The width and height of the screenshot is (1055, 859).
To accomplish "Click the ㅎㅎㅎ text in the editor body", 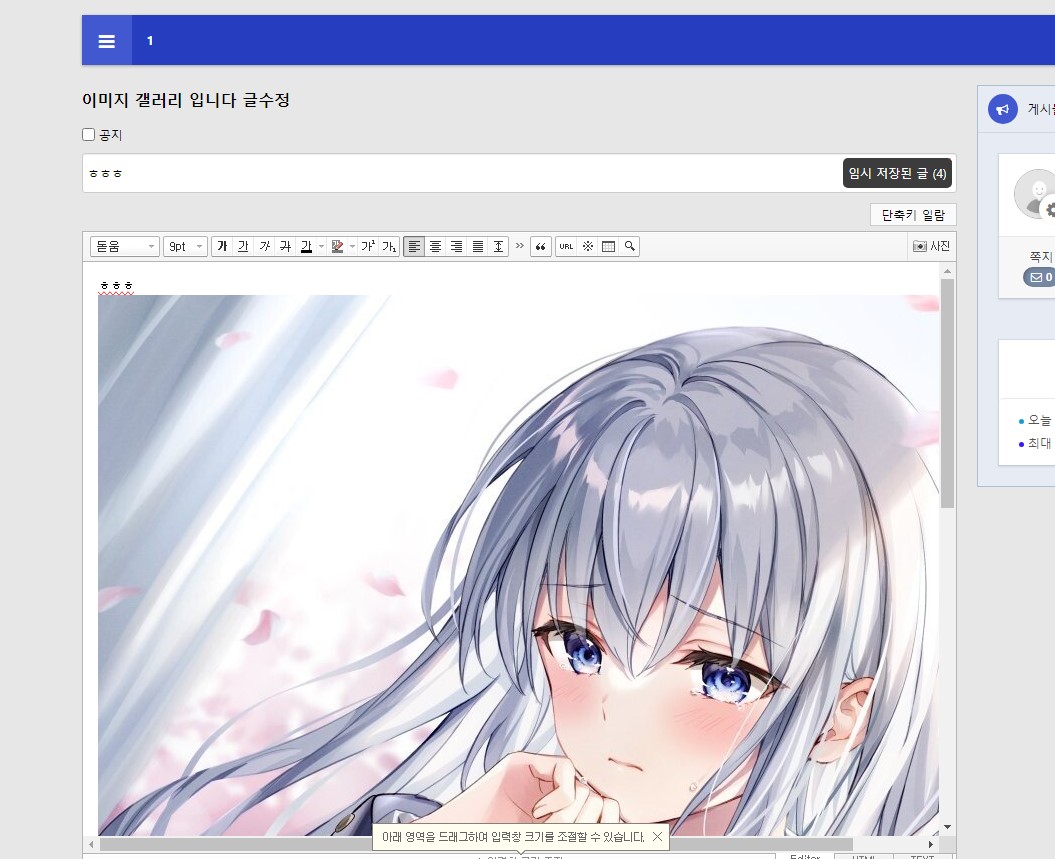I will coord(116,286).
